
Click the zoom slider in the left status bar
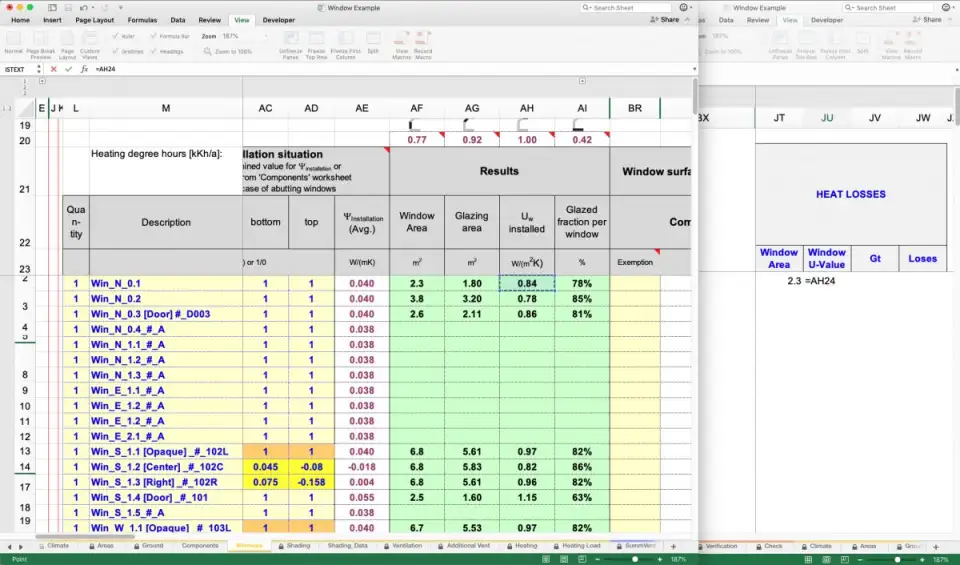click(635, 559)
